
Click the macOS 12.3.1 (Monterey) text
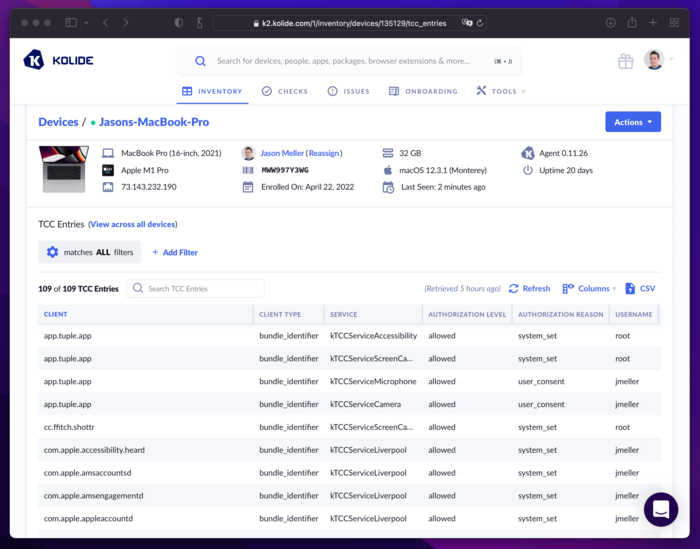point(443,170)
